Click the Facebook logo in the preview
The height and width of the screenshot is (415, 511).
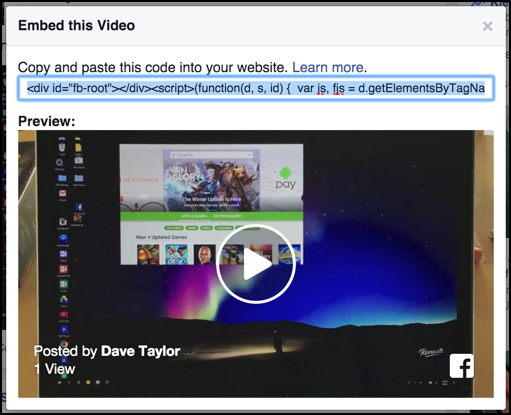pyautogui.click(x=462, y=366)
